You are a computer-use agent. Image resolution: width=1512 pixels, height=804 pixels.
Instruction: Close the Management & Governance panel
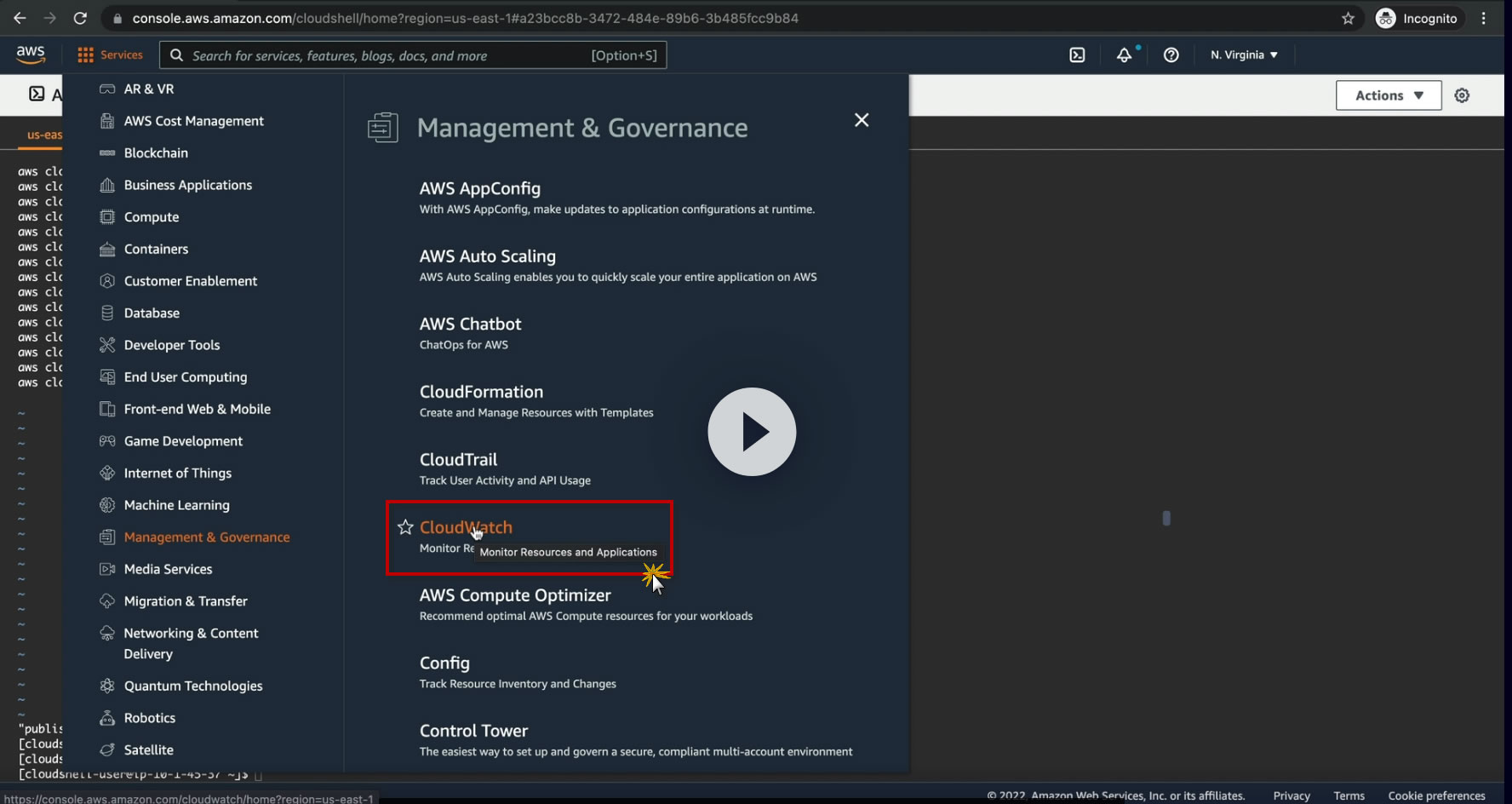[862, 120]
